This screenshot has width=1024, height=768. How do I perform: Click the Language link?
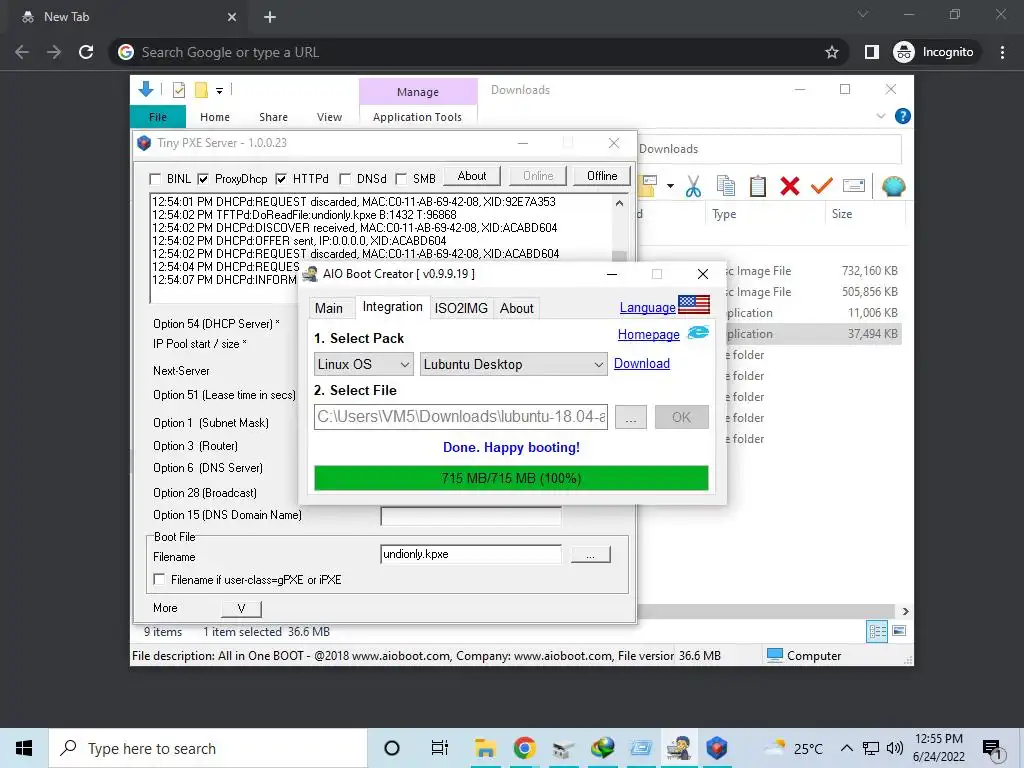point(647,307)
